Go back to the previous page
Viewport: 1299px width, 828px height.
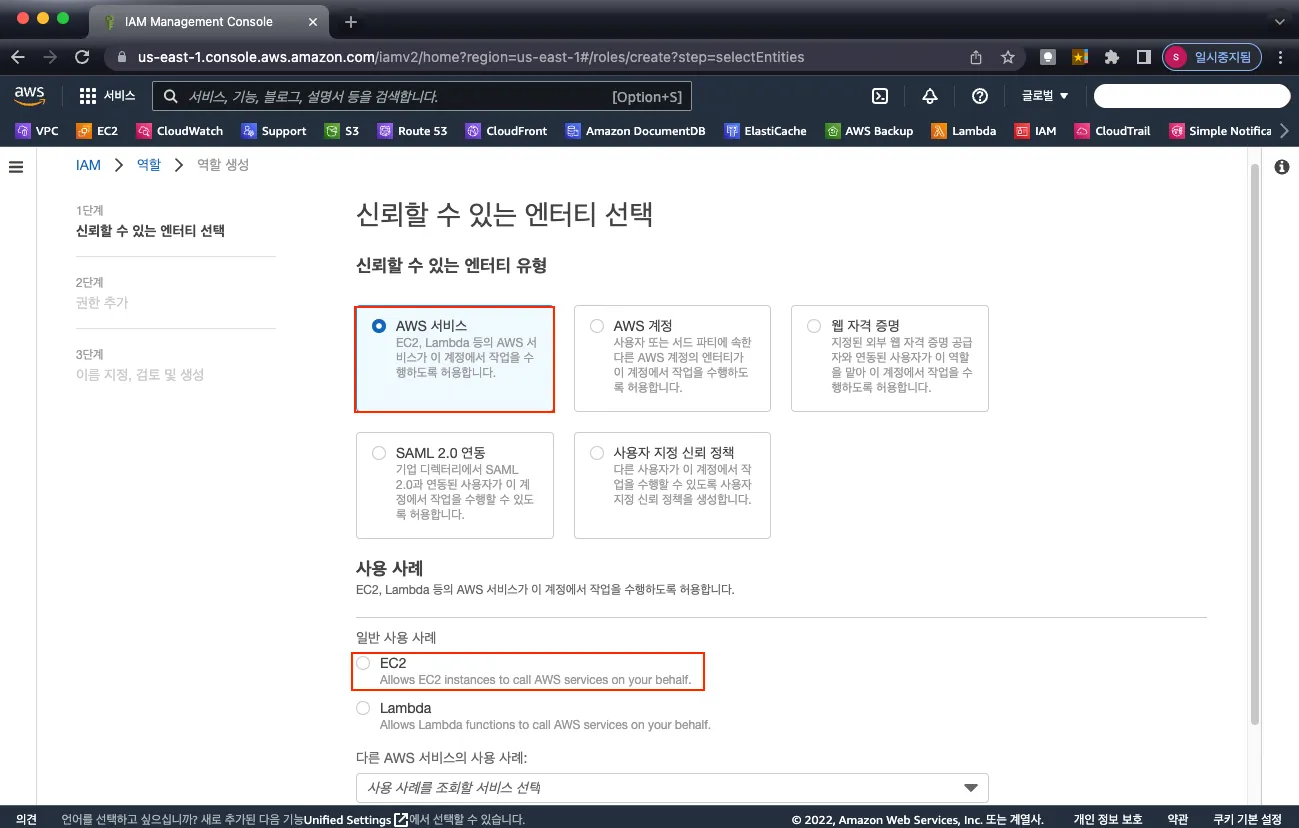pyautogui.click(x=18, y=57)
